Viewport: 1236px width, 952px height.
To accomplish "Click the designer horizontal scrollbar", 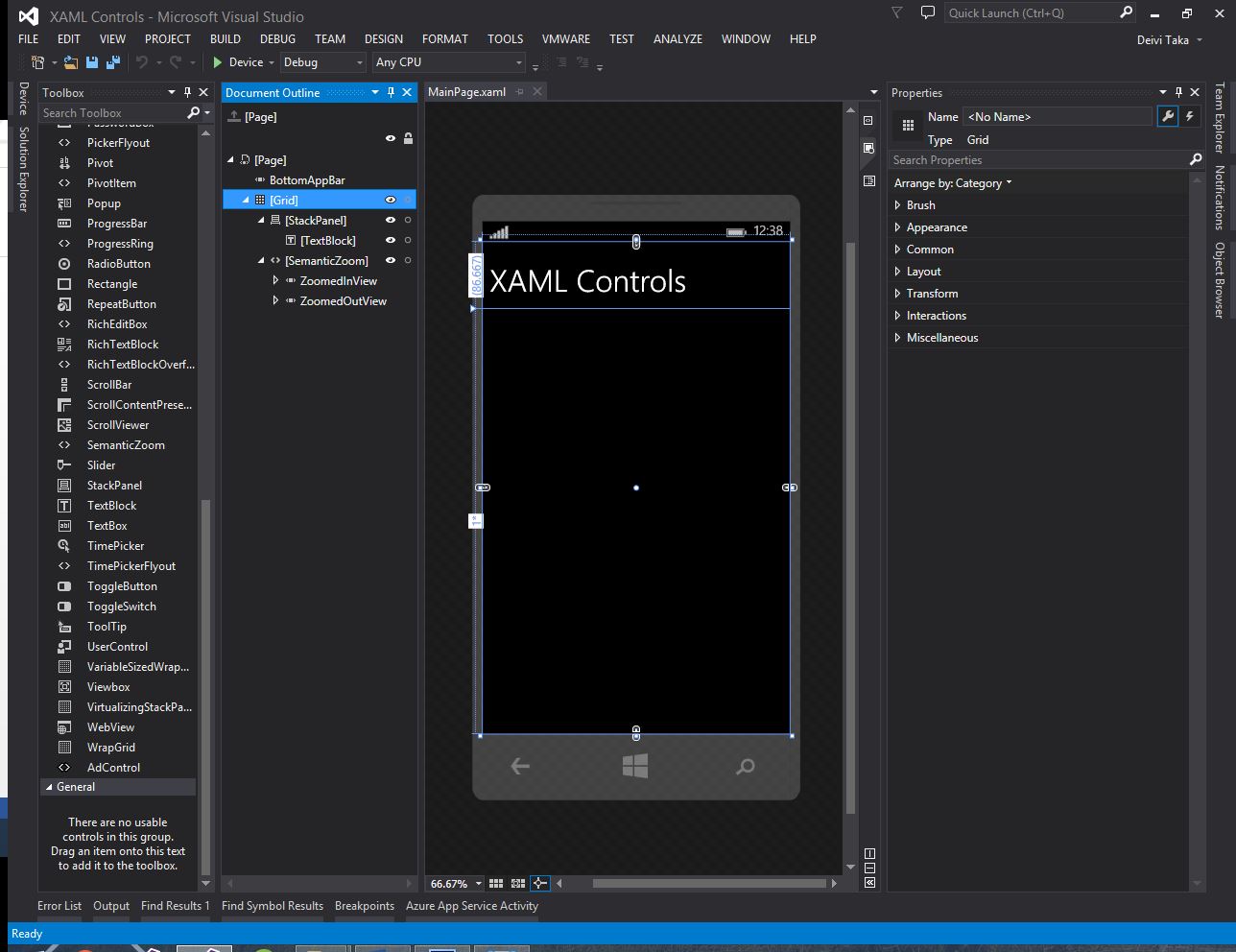I will click(x=709, y=884).
